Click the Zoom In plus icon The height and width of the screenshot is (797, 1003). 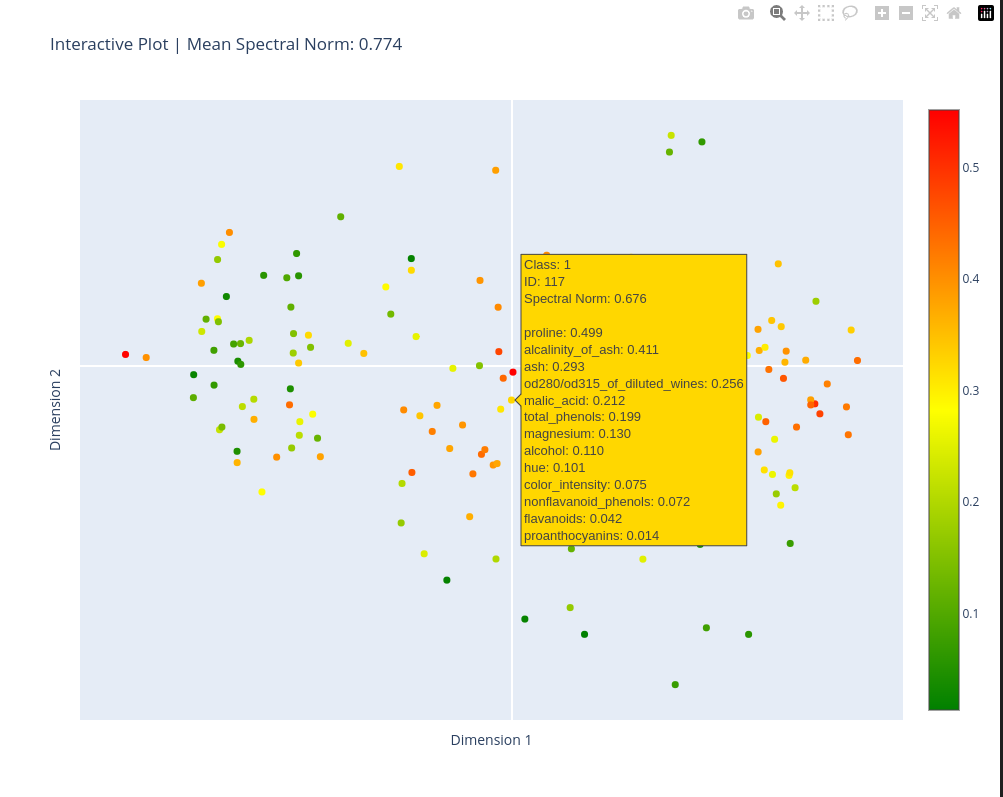tap(882, 13)
